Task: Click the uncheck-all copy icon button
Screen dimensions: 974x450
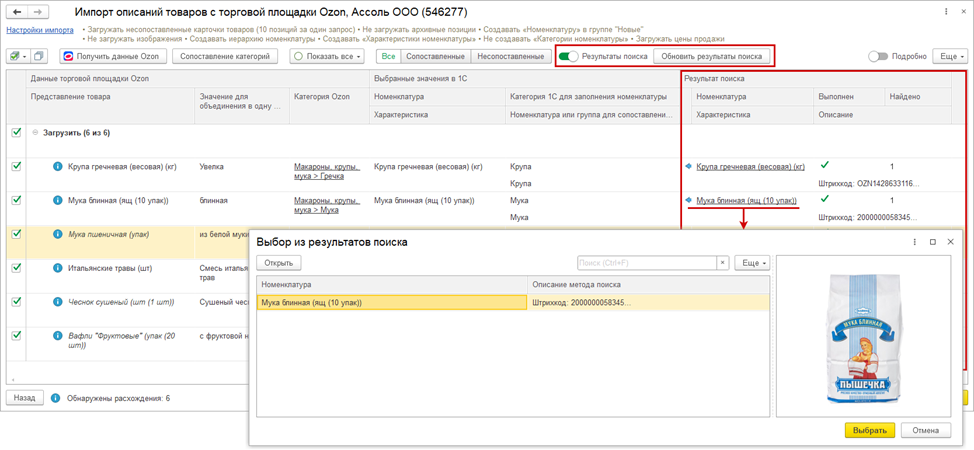Action: click(x=39, y=57)
